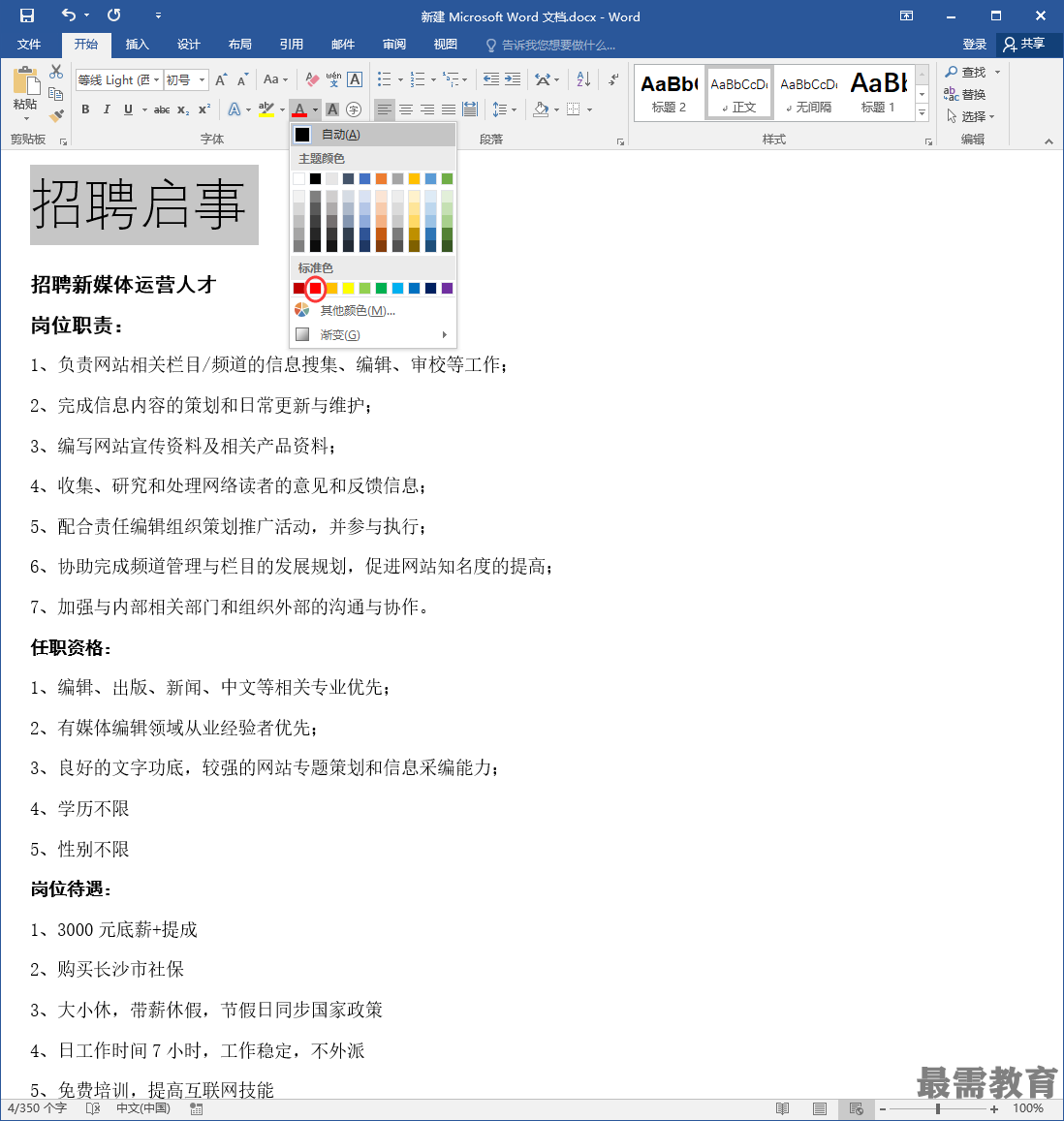Toggle Superscript formatting
Image resolution: width=1064 pixels, height=1121 pixels.
click(x=204, y=109)
